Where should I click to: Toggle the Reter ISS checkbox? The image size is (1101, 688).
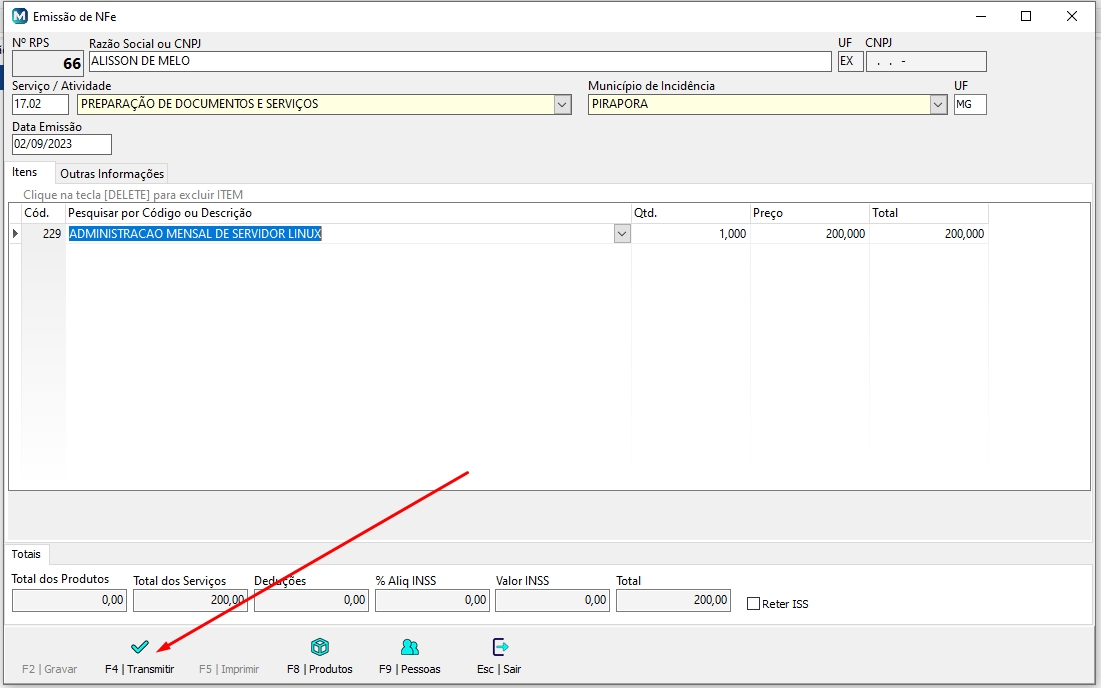(x=754, y=604)
